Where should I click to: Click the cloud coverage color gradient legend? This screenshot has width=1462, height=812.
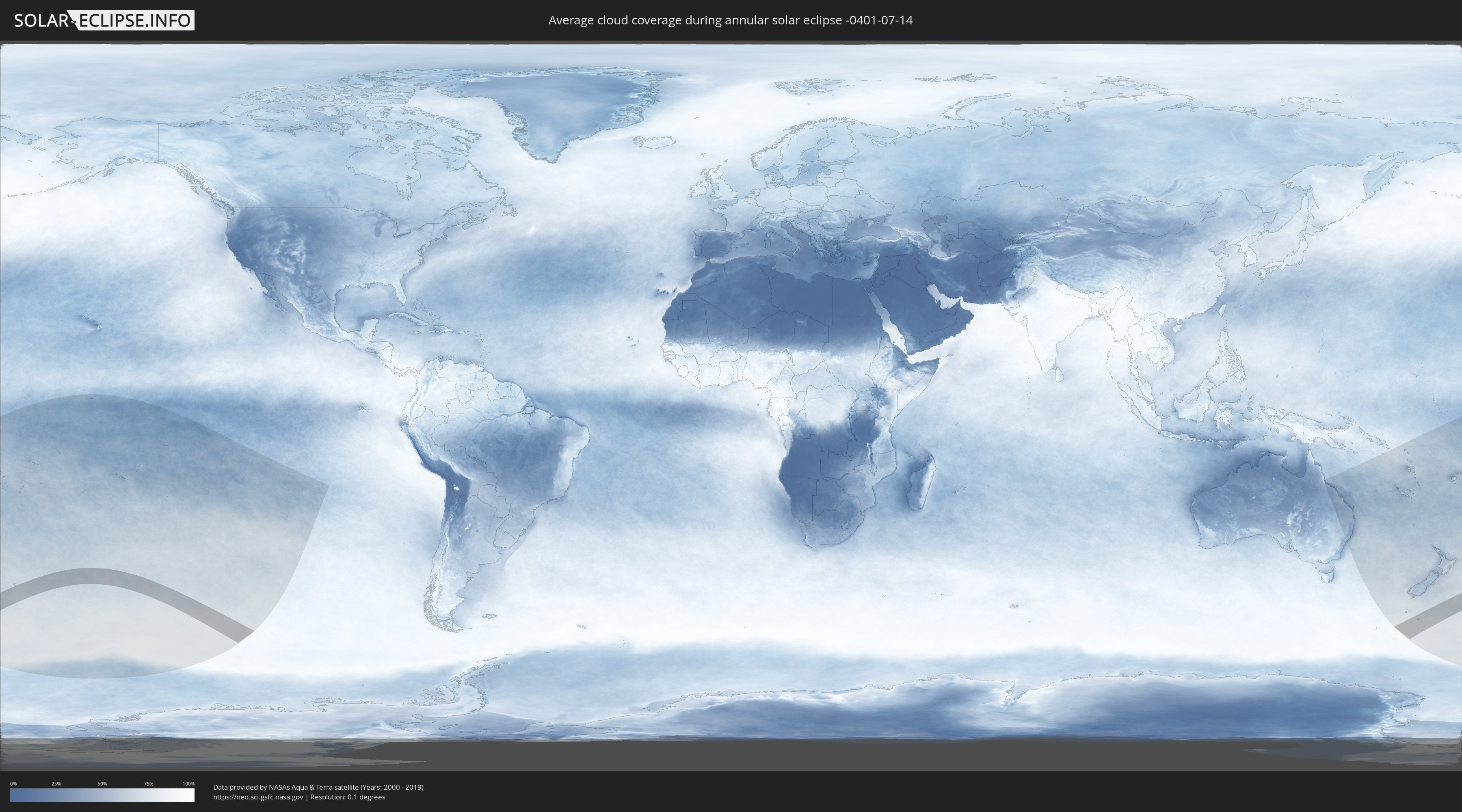coord(102,795)
